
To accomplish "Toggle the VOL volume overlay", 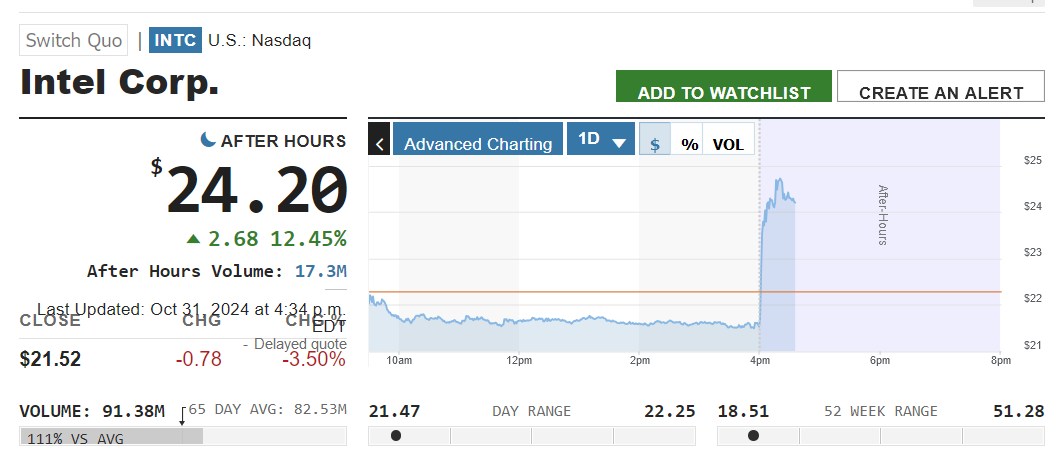I will coord(728,143).
